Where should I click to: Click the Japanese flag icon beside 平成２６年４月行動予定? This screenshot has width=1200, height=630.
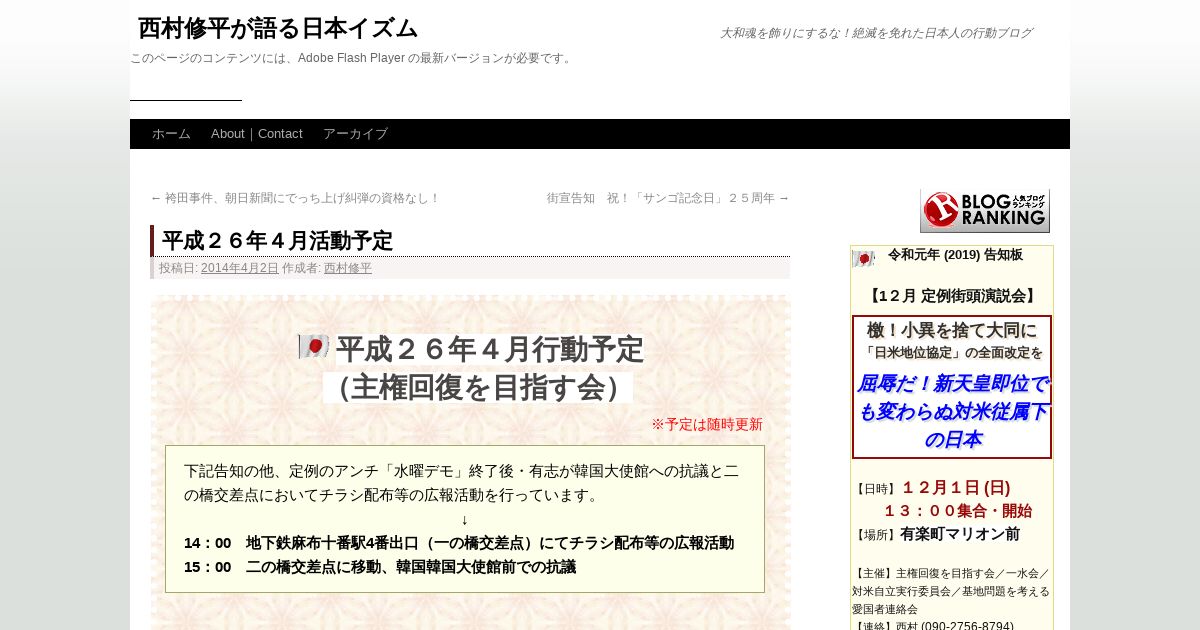coord(313,347)
